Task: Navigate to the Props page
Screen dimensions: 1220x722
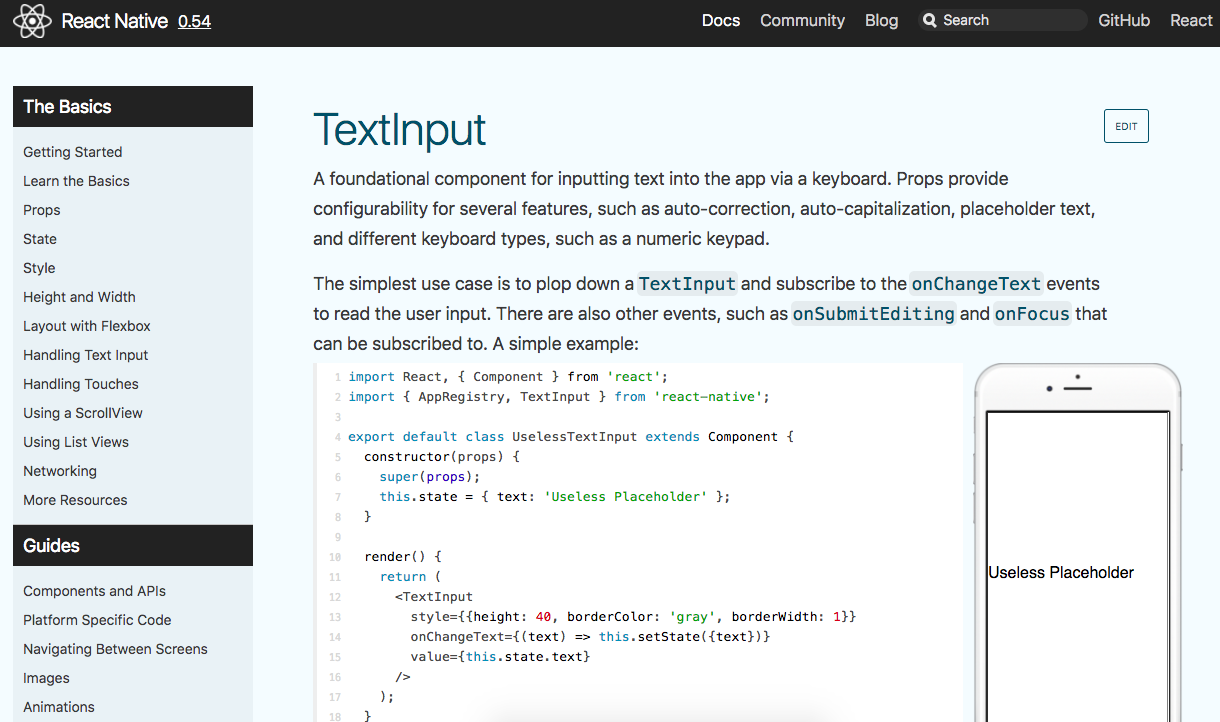Action: coord(41,210)
